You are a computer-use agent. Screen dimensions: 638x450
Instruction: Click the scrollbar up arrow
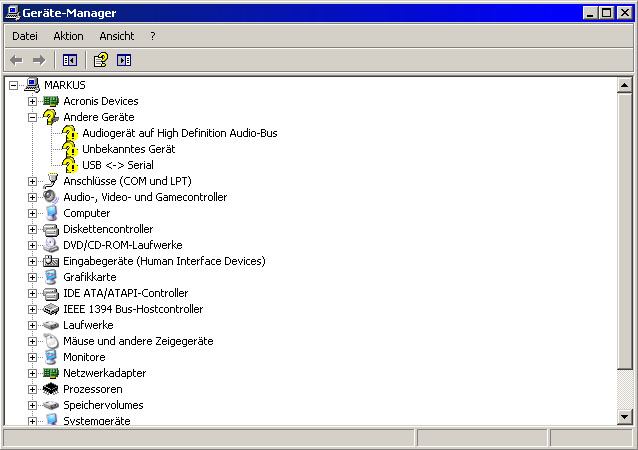[624, 85]
